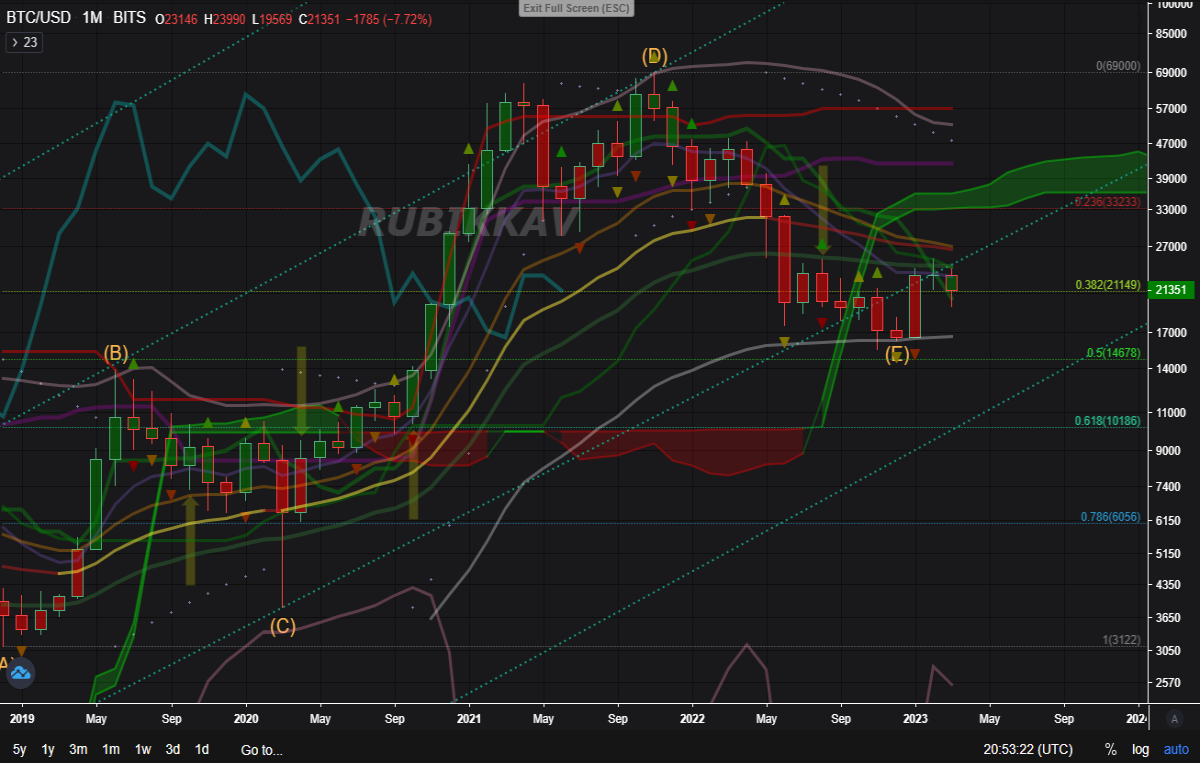Click the TradingView cloud logo icon
Screen dimensions: 1200x763
(21, 674)
